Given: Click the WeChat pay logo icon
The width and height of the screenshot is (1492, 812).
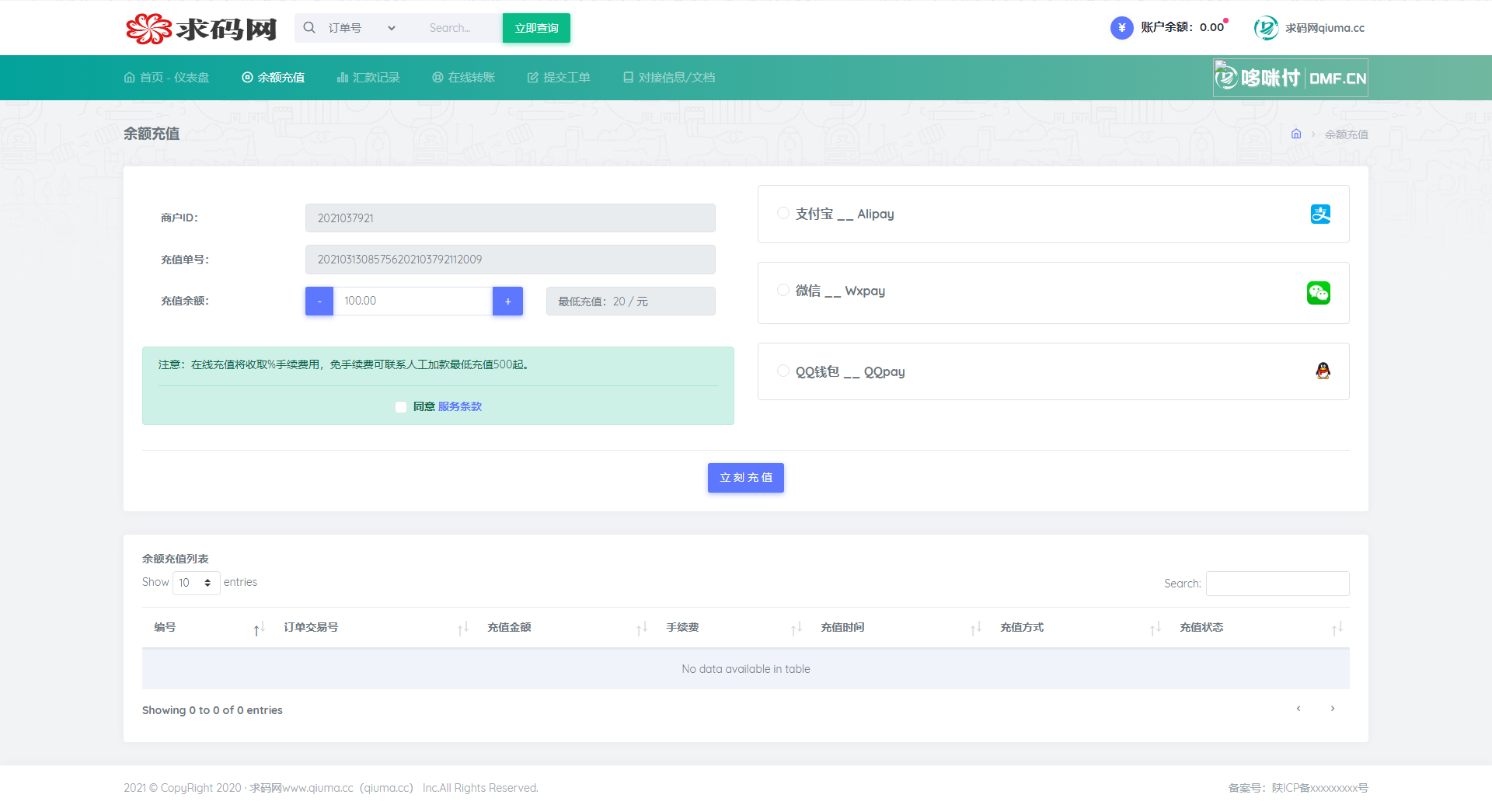Looking at the screenshot, I should [1319, 293].
